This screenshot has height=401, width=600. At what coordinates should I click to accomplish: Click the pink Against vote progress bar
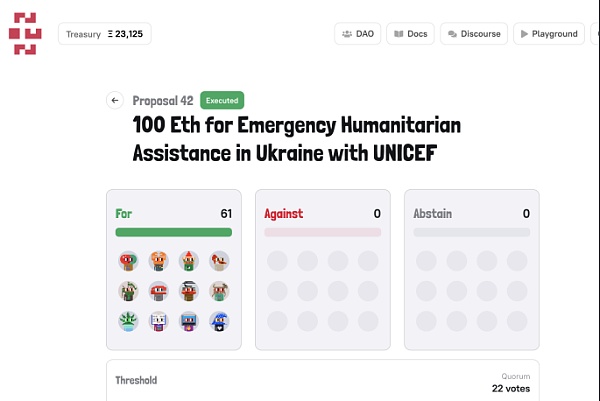[322, 233]
